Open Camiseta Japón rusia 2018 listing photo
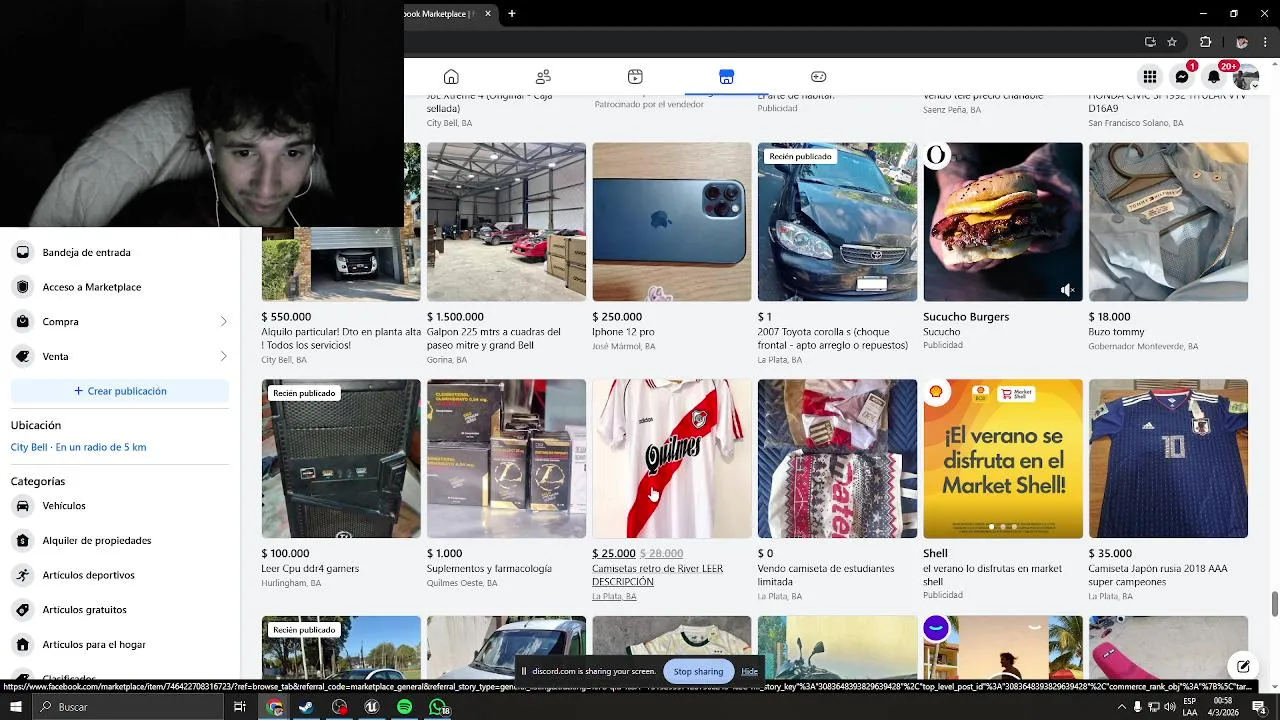1280x720 pixels. [1168, 459]
